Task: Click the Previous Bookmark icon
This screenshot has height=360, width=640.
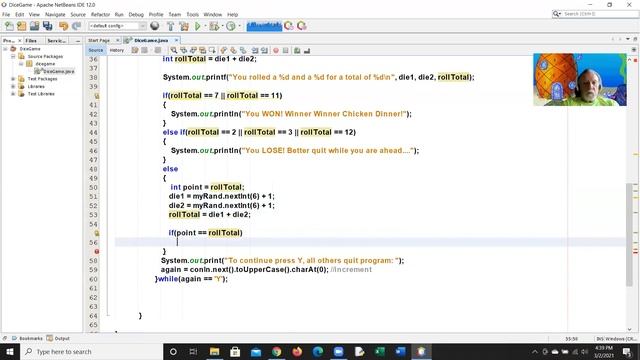Action: [224, 50]
